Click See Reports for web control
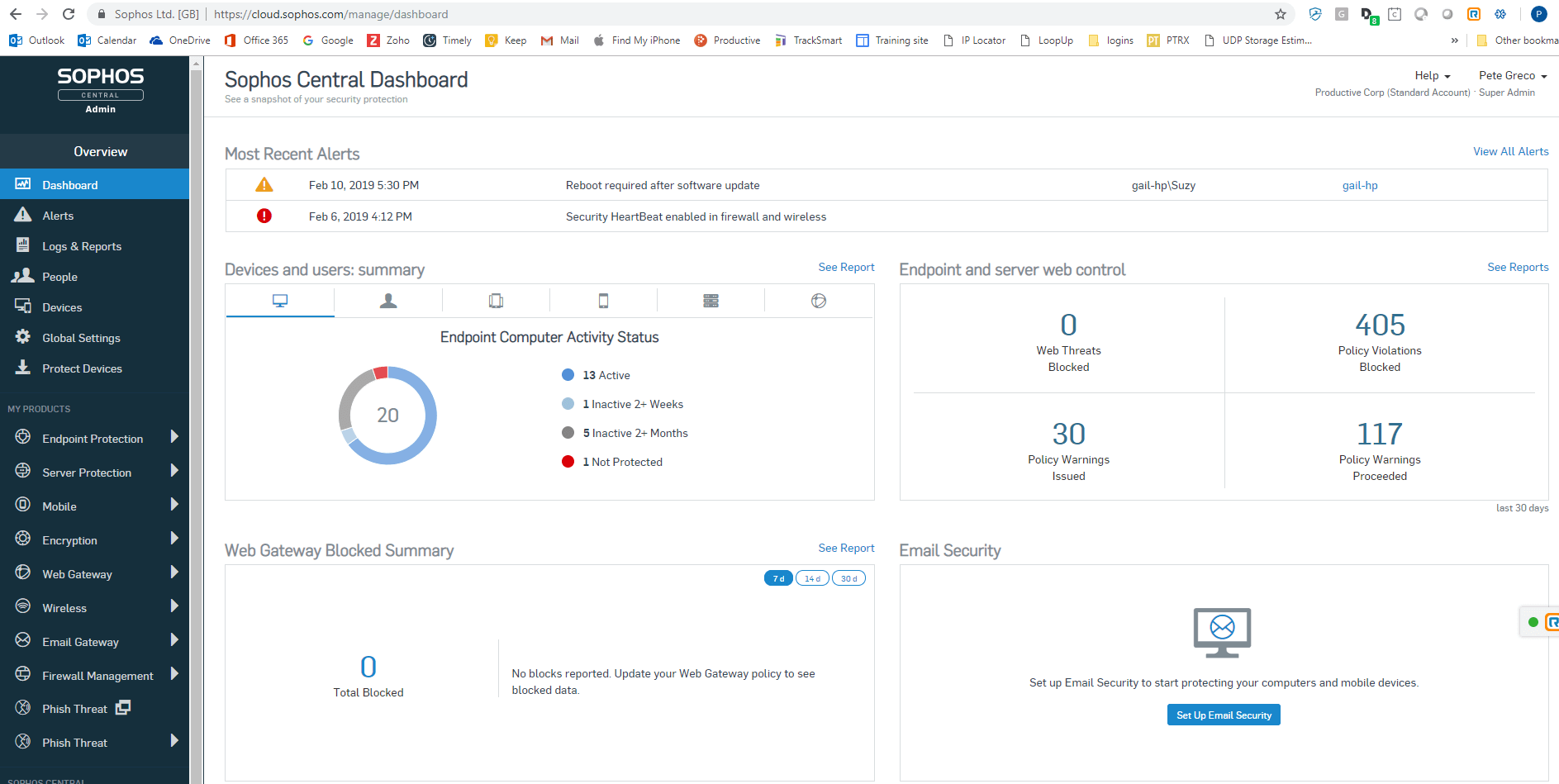The height and width of the screenshot is (784, 1559). (1518, 267)
